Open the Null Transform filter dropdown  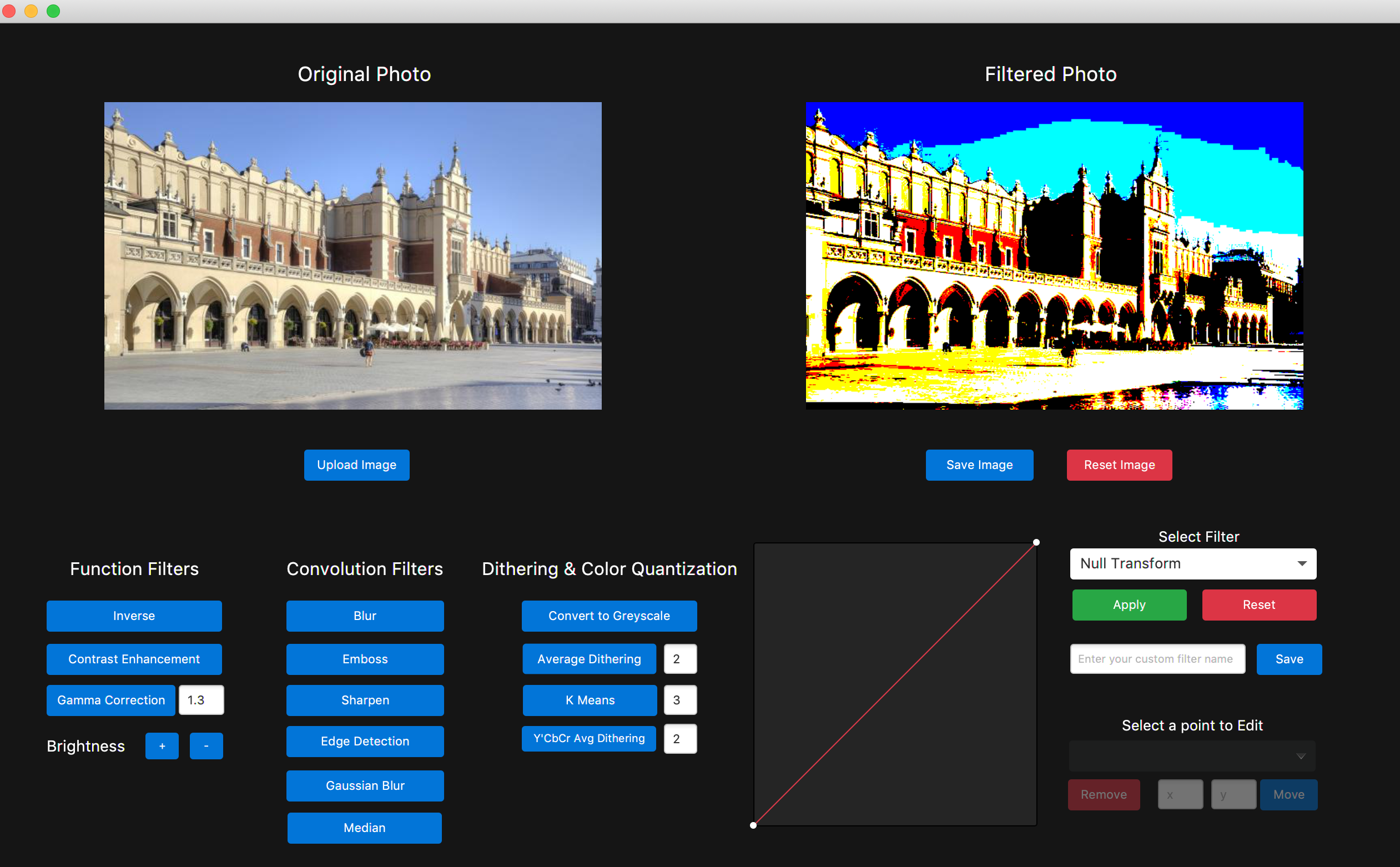point(1192,564)
